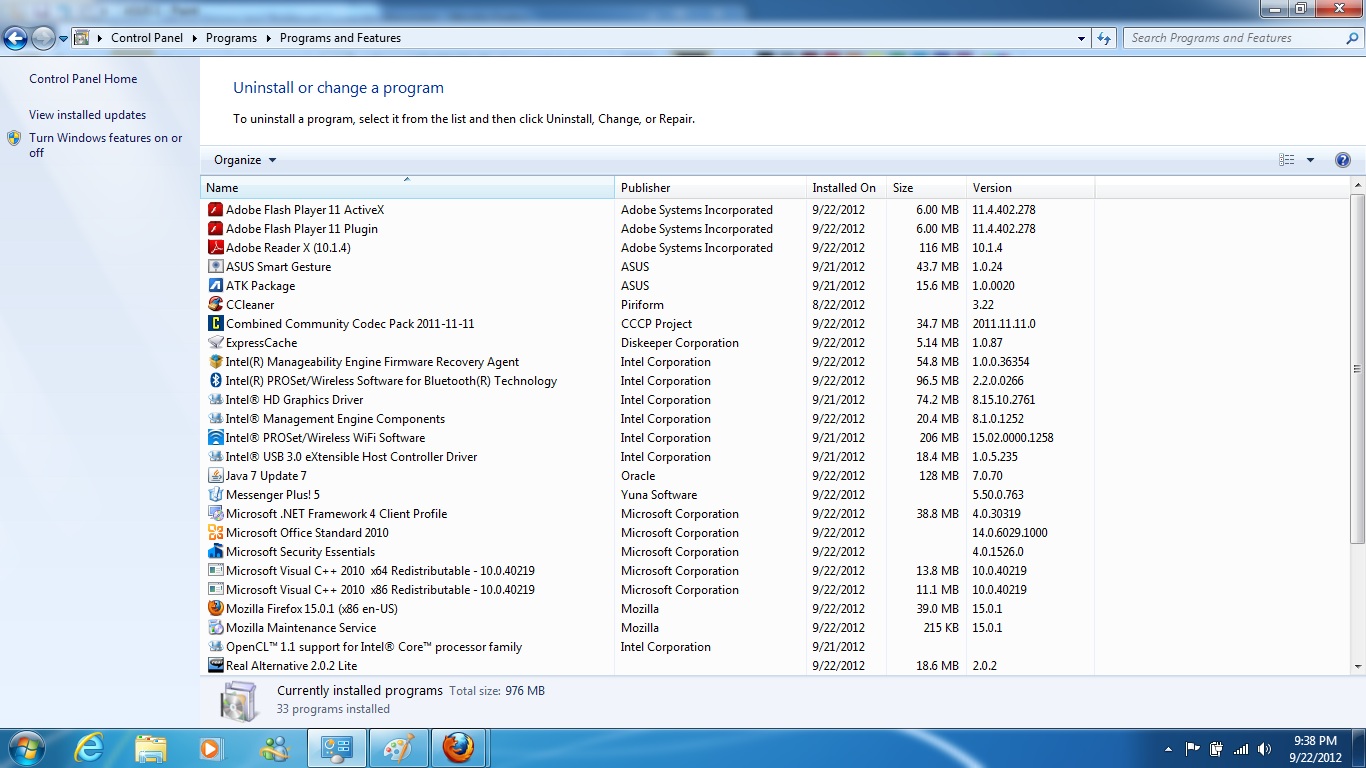Viewport: 1366px width, 768px height.
Task: Click the search magnifier icon
Action: coord(1351,38)
